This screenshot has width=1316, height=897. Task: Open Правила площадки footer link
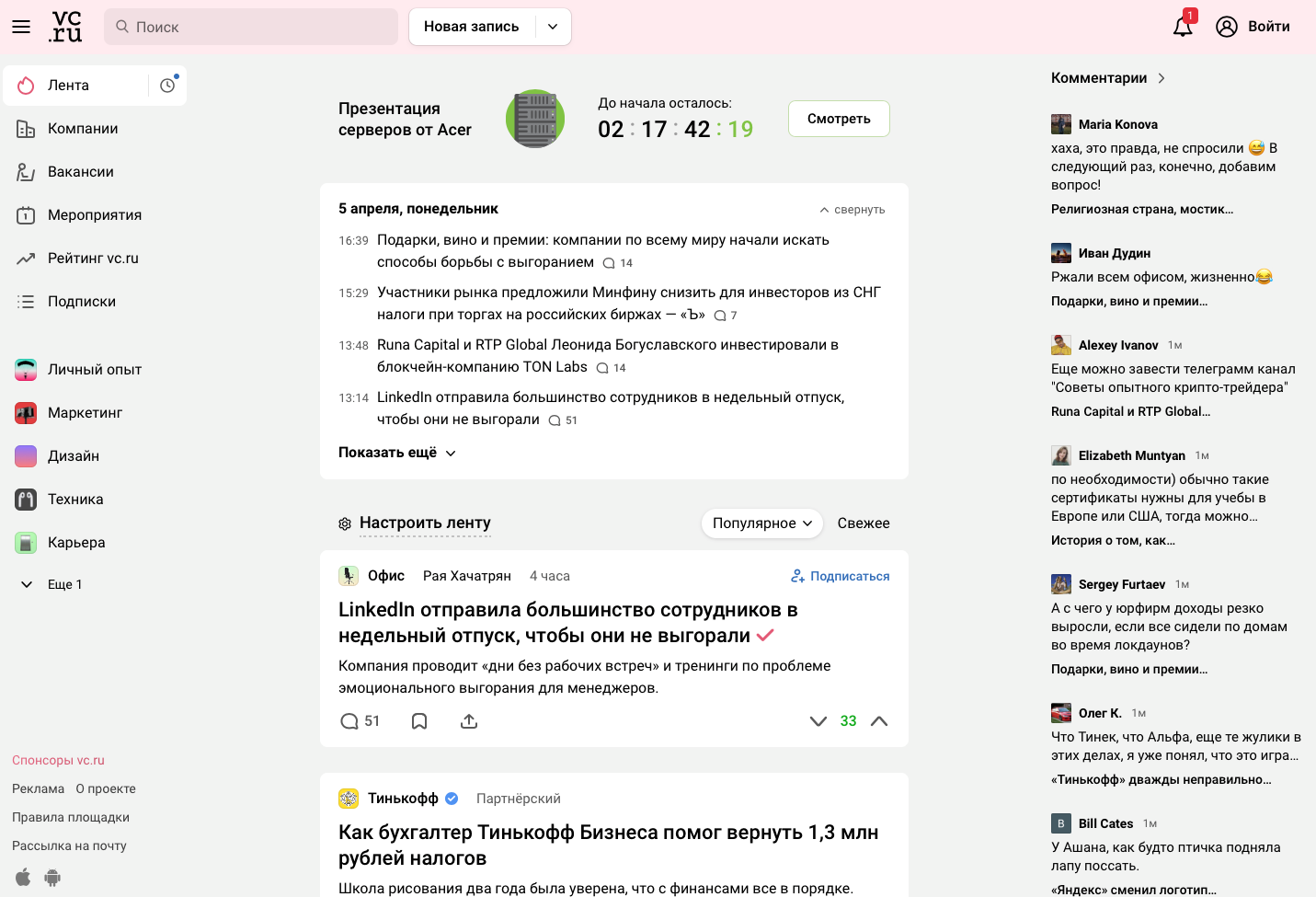[x=71, y=817]
